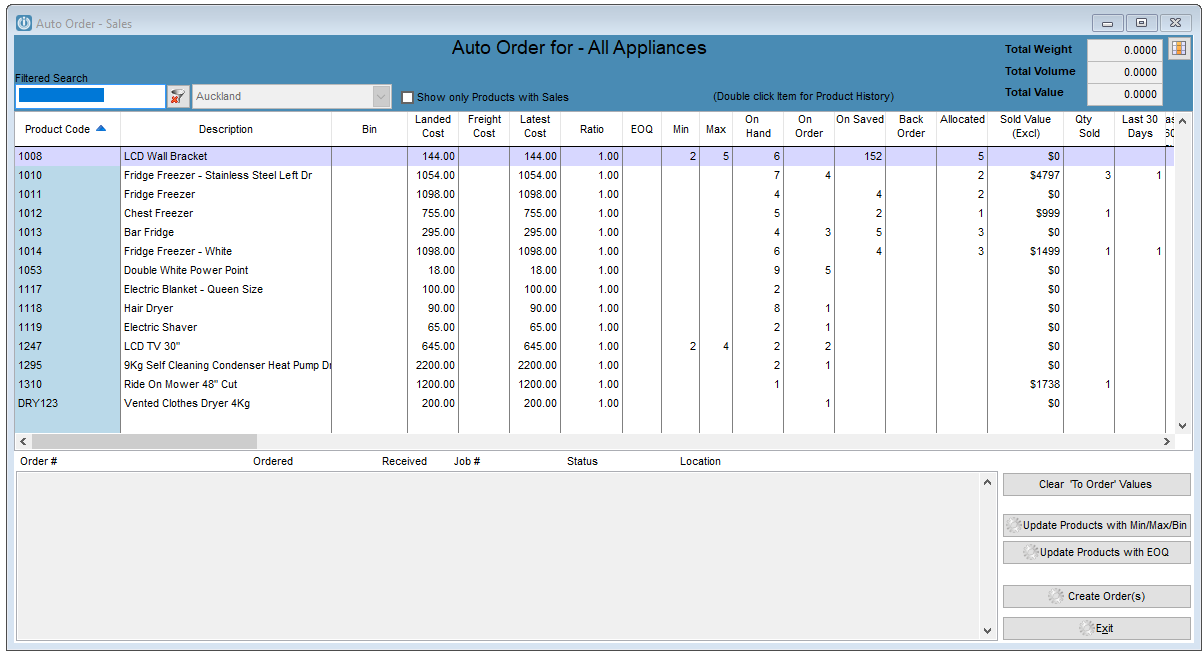Click the Sold Value (Excl) column header
The width and height of the screenshot is (1203, 654).
pyautogui.click(x=1026, y=126)
